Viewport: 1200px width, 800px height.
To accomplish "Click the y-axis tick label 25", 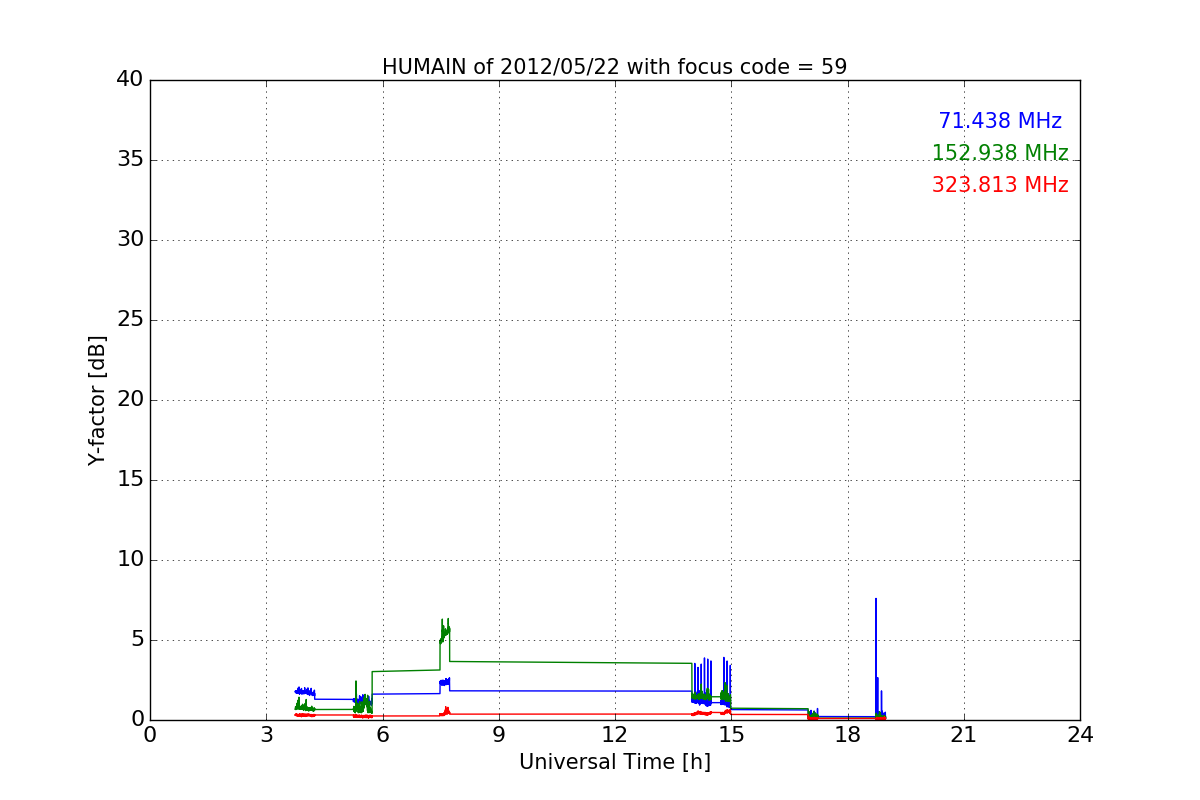I will coord(129,320).
